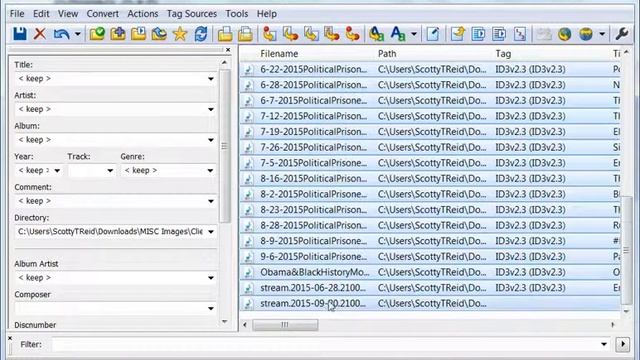The width and height of the screenshot is (640, 360).
Task: Refresh the file view with the blue arrows icon
Action: click(200, 34)
